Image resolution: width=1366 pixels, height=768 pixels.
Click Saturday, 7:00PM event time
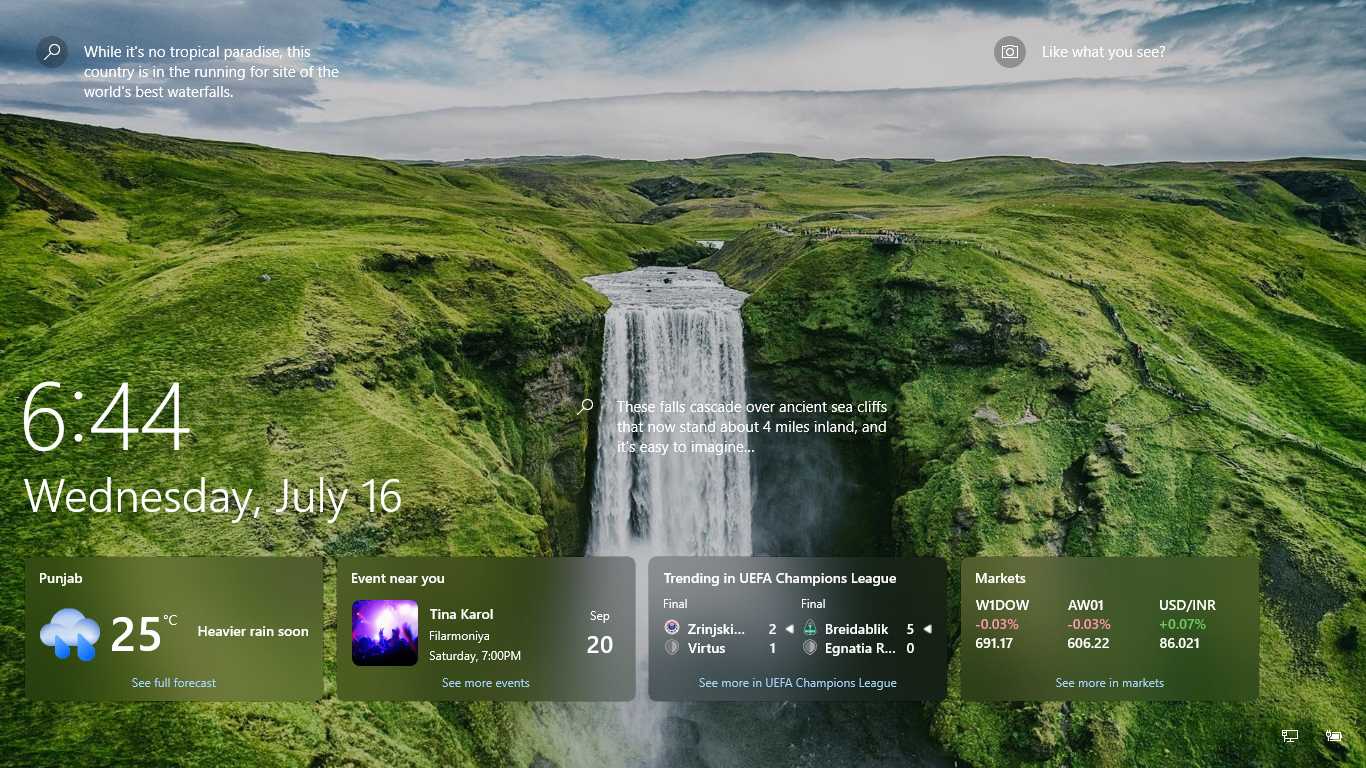tap(475, 656)
